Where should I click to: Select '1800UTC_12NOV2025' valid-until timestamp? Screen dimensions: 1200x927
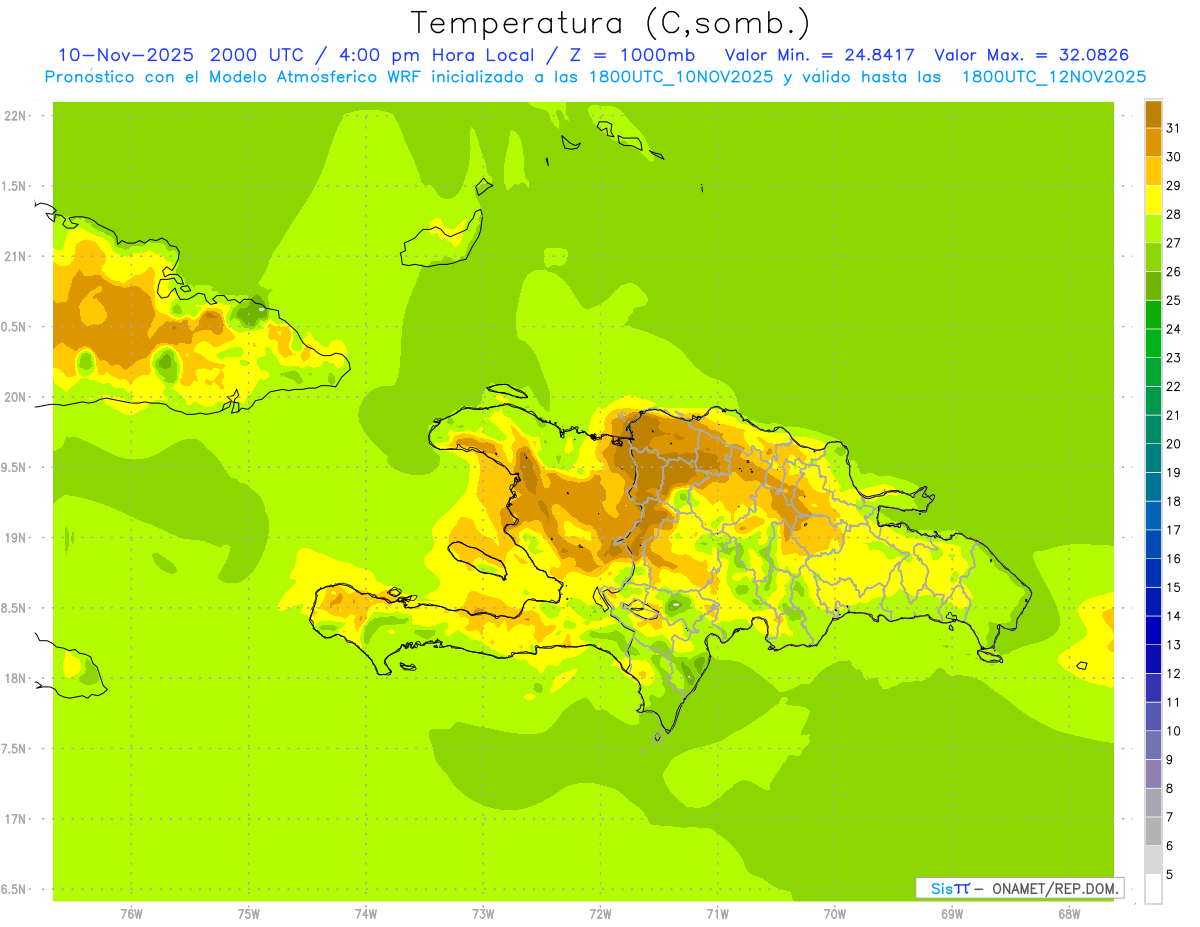click(x=1054, y=77)
